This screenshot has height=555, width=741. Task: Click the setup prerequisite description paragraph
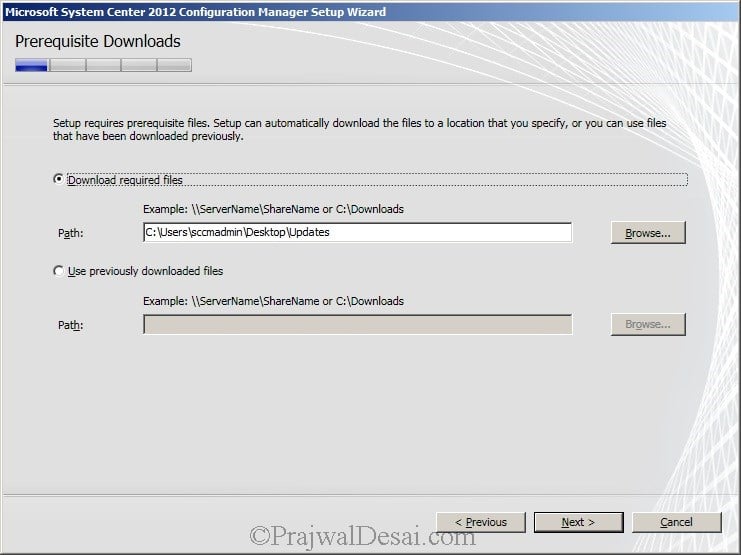click(x=360, y=130)
